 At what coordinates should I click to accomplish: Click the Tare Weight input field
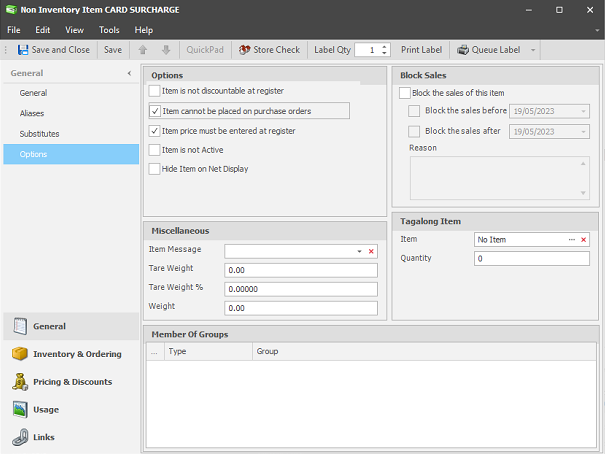point(301,270)
